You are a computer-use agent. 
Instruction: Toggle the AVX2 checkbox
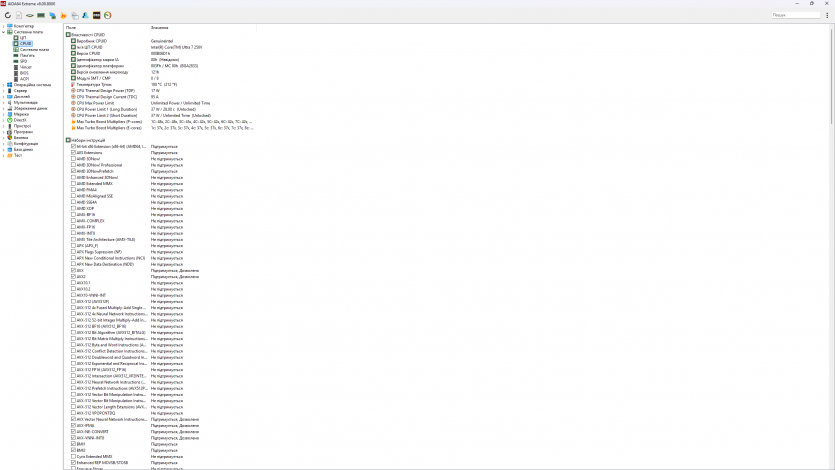click(73, 276)
